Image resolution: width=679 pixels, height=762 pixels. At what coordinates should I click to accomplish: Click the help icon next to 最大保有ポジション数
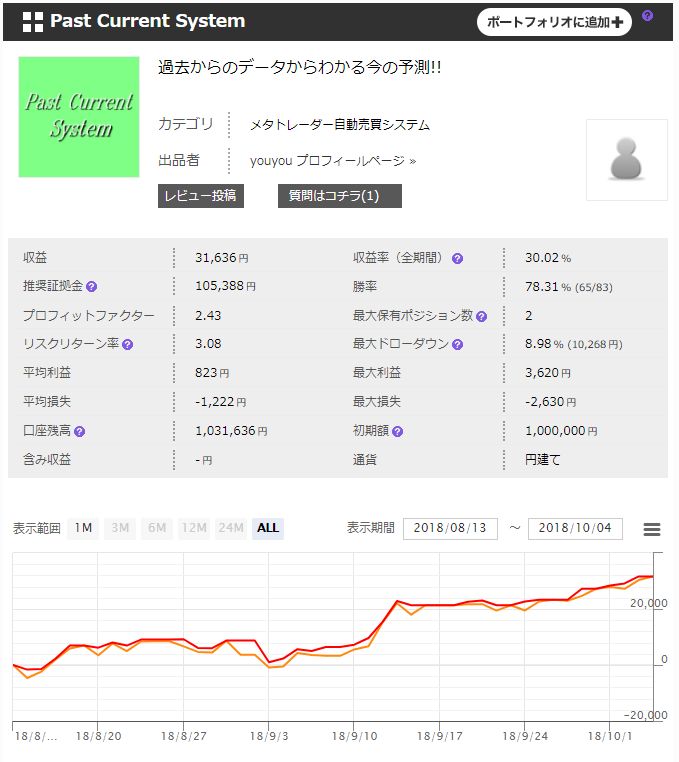pyautogui.click(x=481, y=316)
